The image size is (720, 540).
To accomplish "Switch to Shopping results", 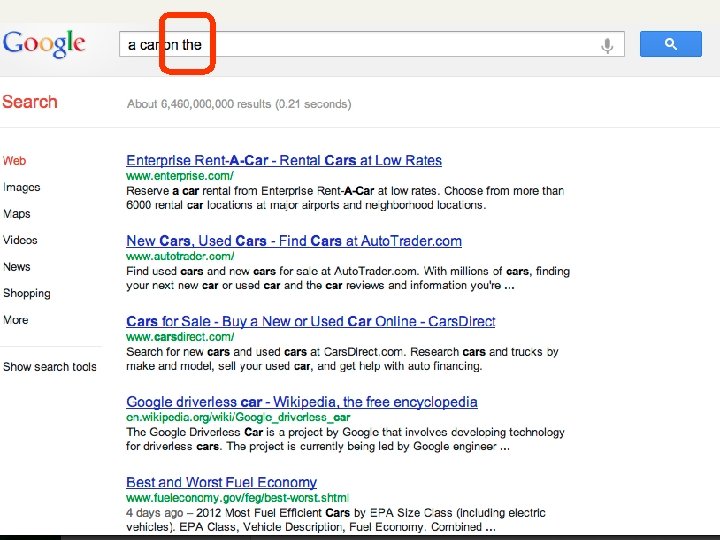I will pos(27,293).
